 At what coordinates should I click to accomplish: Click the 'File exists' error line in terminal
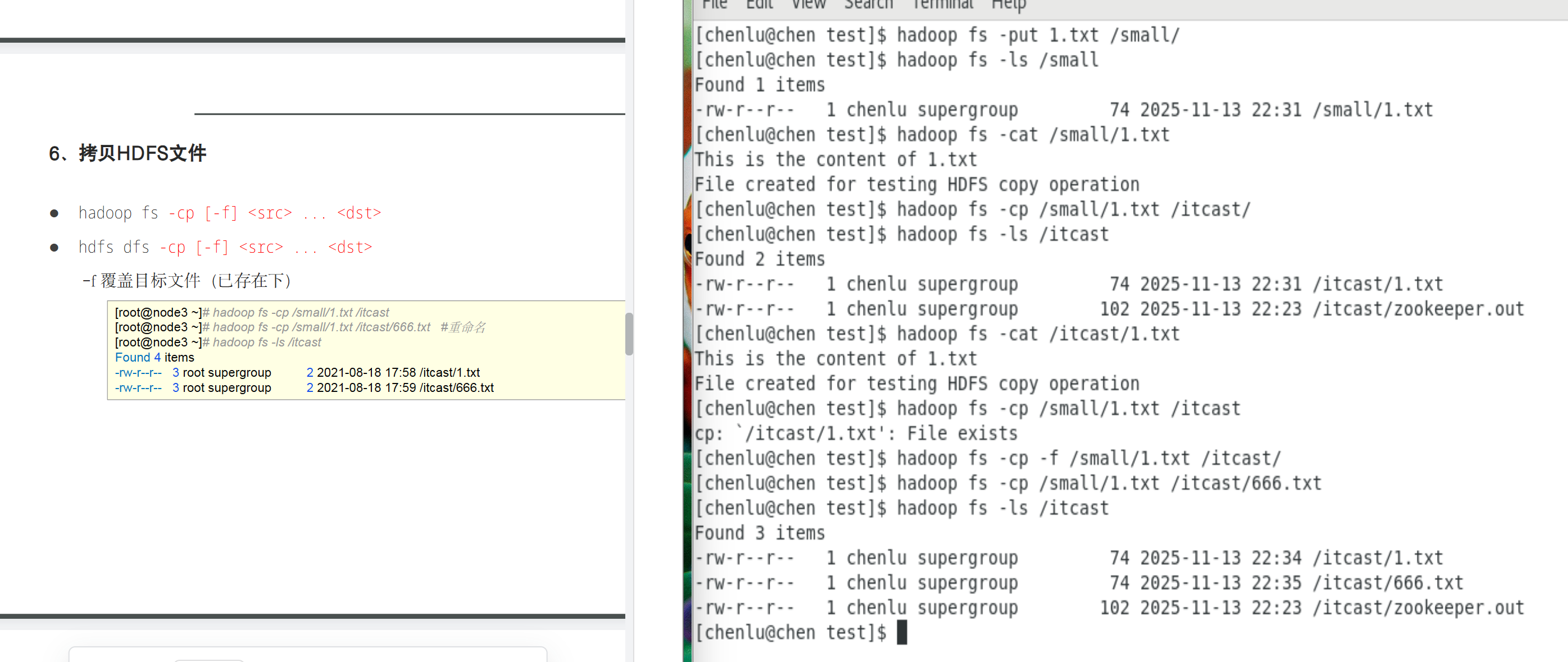tap(855, 433)
